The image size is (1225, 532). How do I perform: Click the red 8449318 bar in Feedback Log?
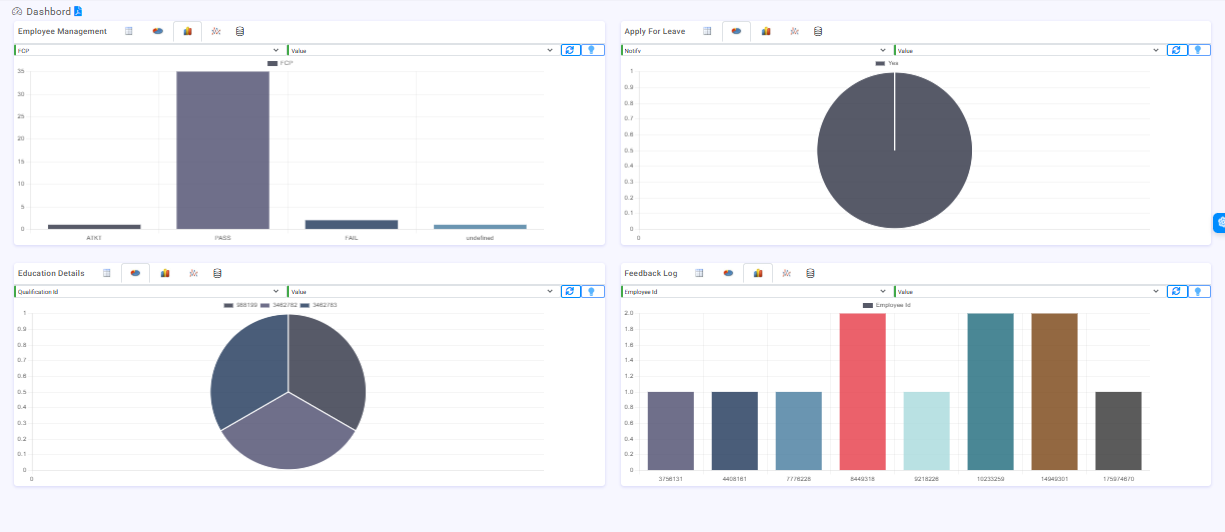click(862, 391)
